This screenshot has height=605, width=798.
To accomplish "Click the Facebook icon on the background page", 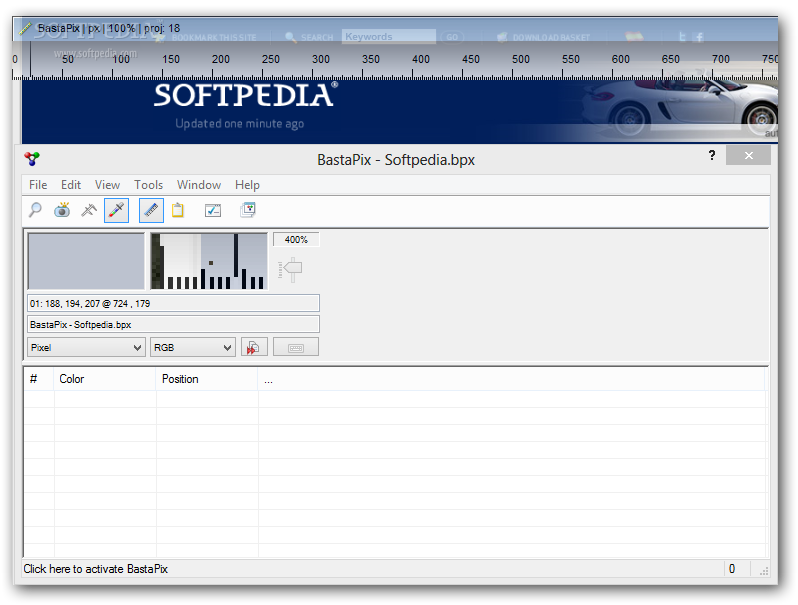I will 700,37.
